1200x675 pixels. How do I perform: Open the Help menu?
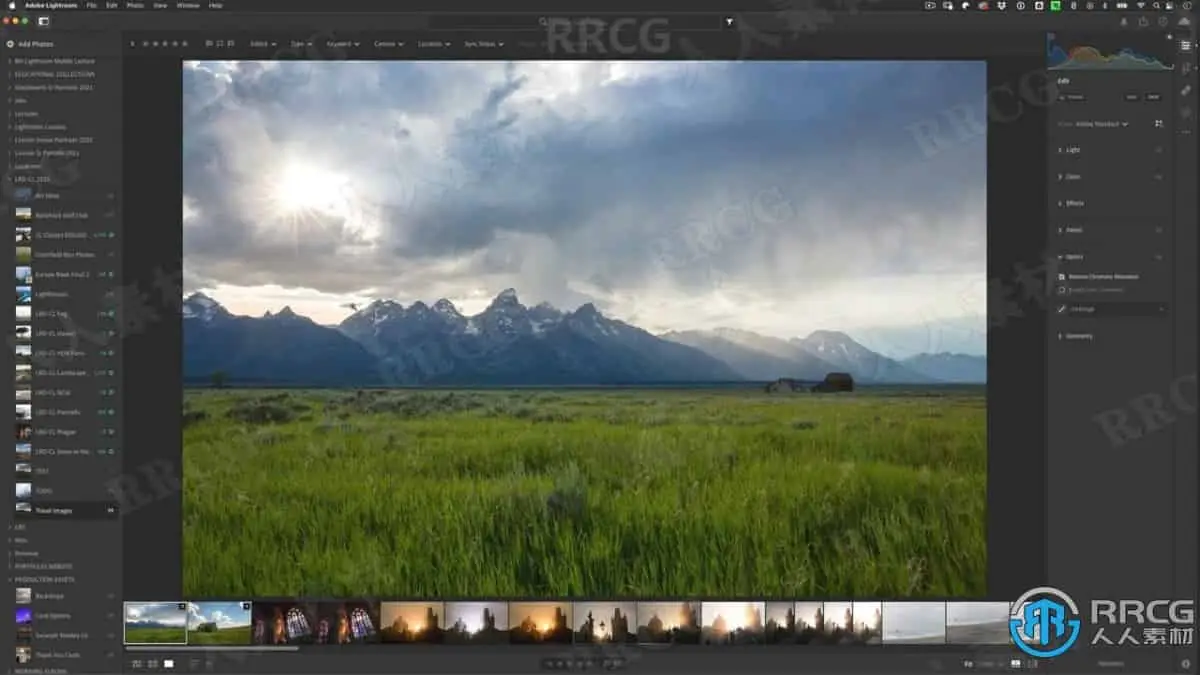coord(215,5)
